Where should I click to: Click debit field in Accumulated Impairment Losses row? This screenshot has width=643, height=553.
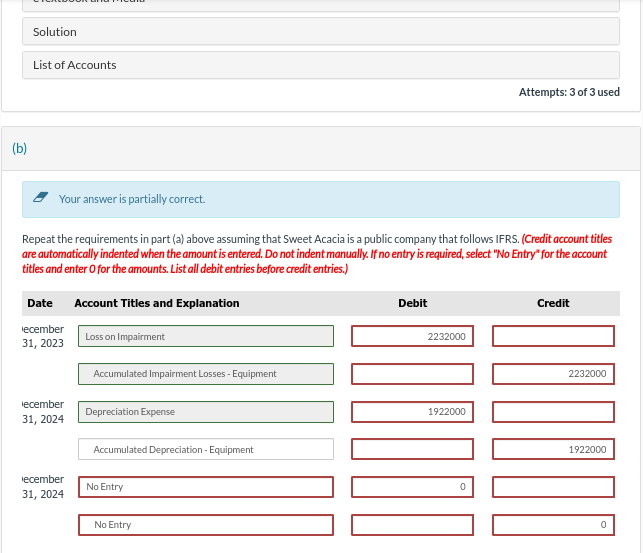(412, 374)
